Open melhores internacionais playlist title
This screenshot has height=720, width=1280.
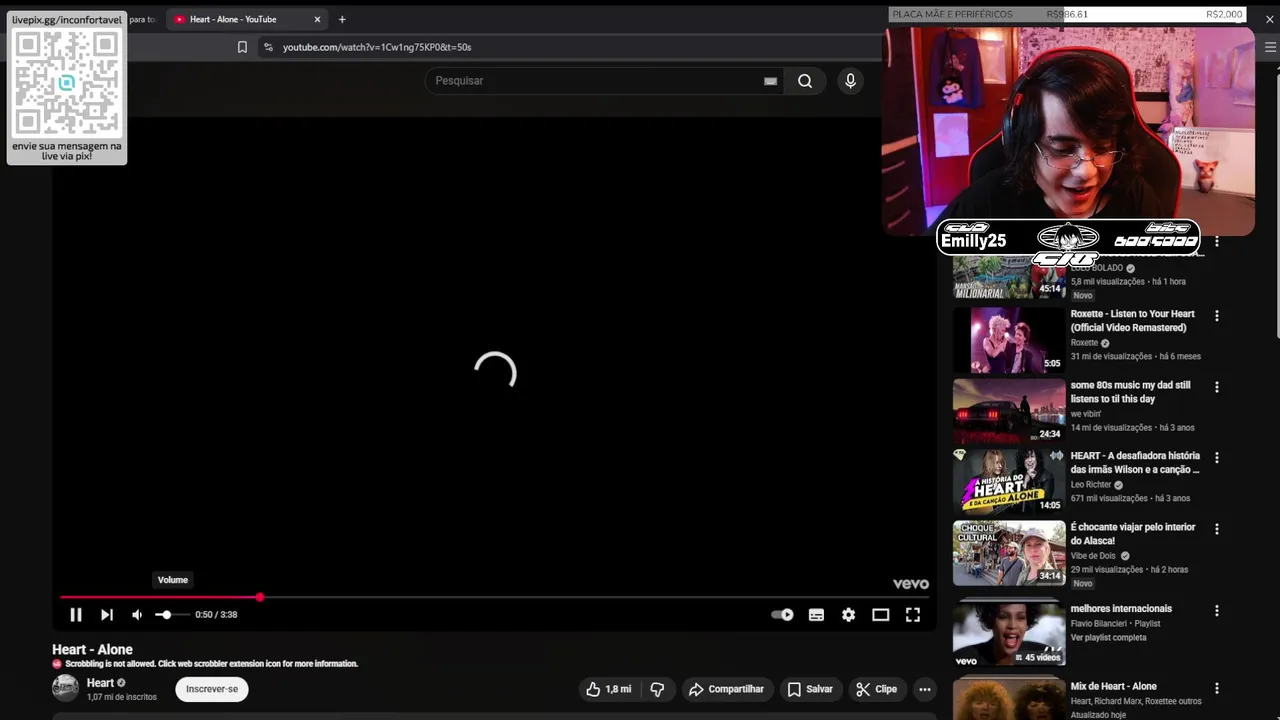point(1121,609)
